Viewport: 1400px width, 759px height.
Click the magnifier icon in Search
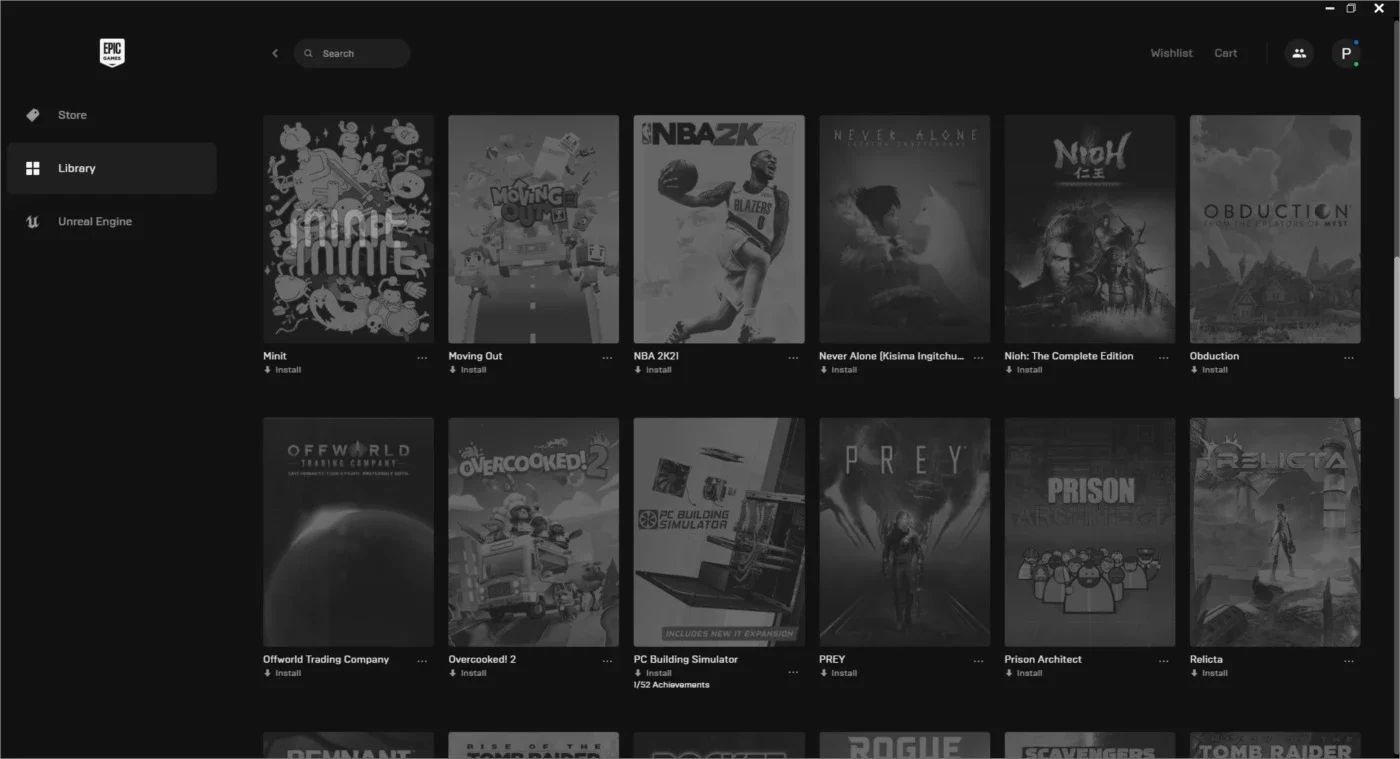coord(309,53)
